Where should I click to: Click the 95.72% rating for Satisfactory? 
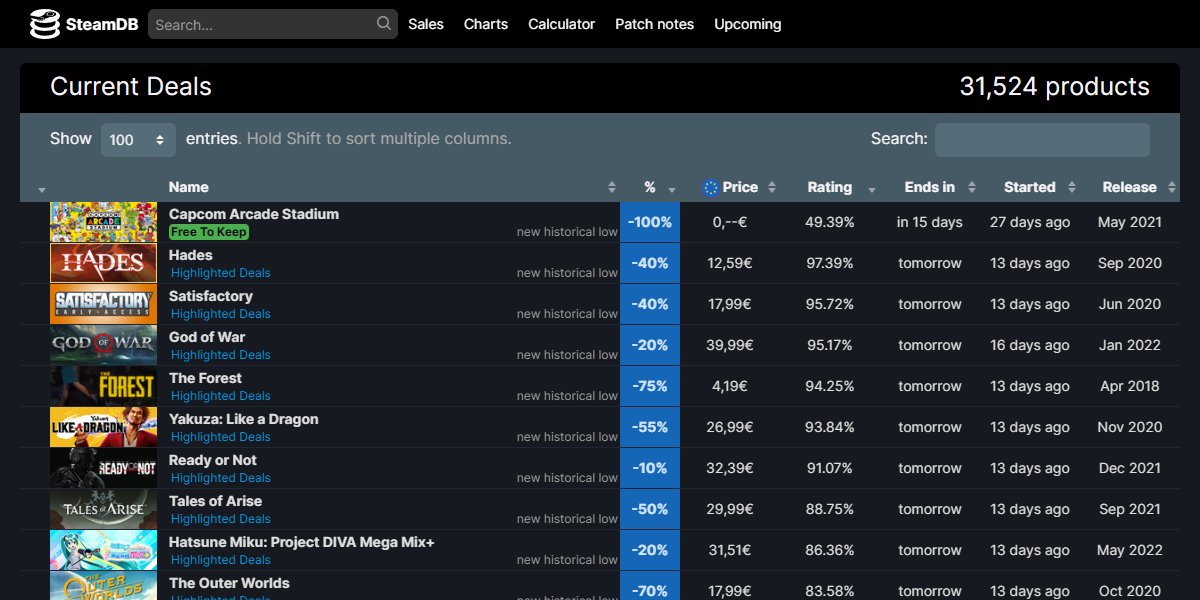830,304
